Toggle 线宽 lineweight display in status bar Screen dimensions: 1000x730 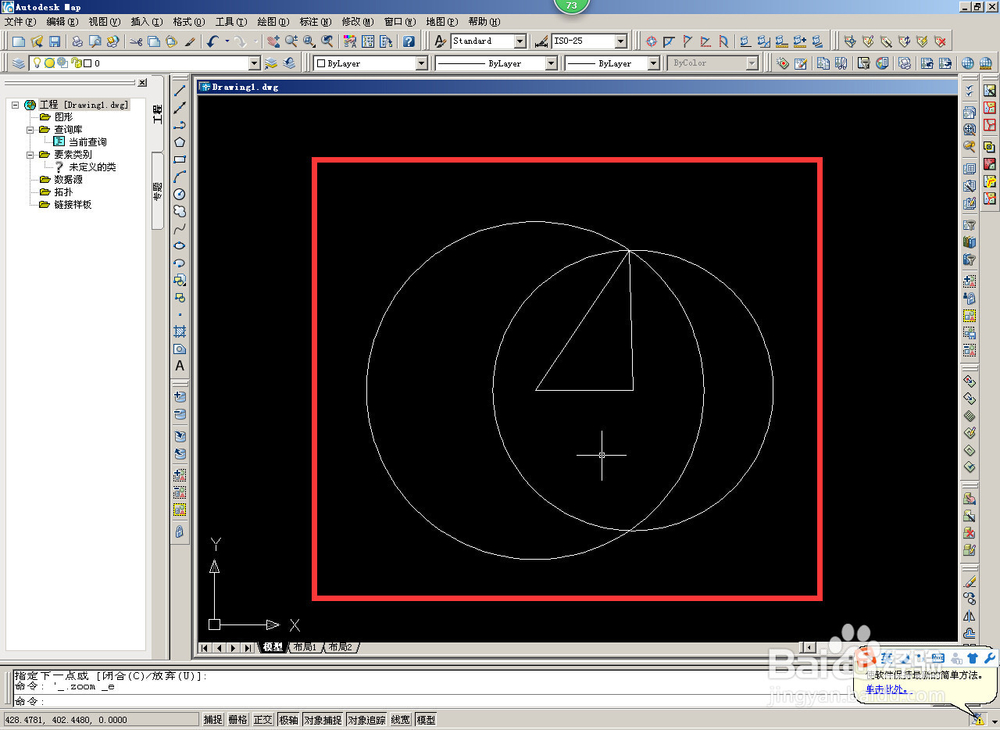(401, 720)
